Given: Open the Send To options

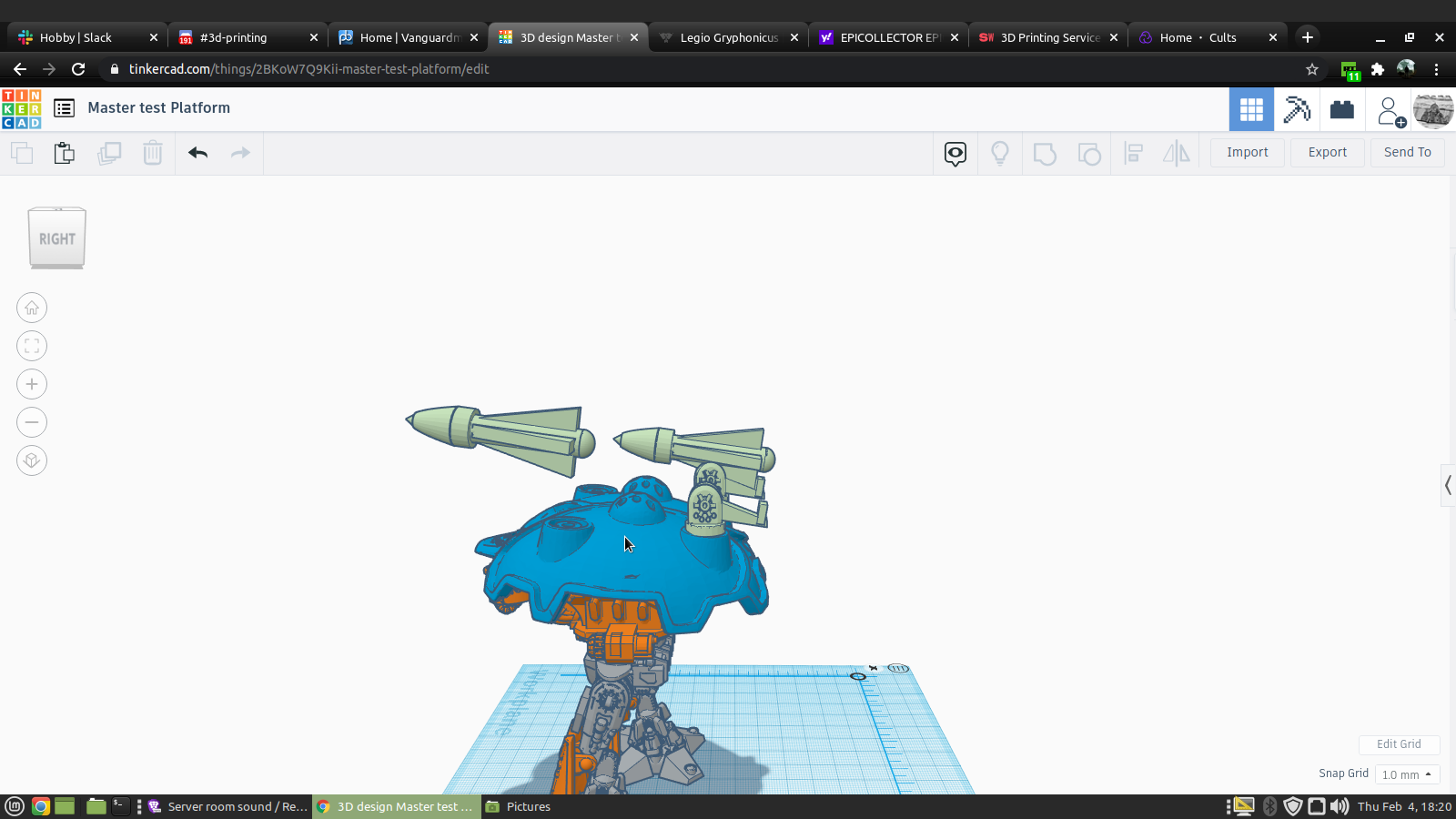Looking at the screenshot, I should pos(1408,152).
